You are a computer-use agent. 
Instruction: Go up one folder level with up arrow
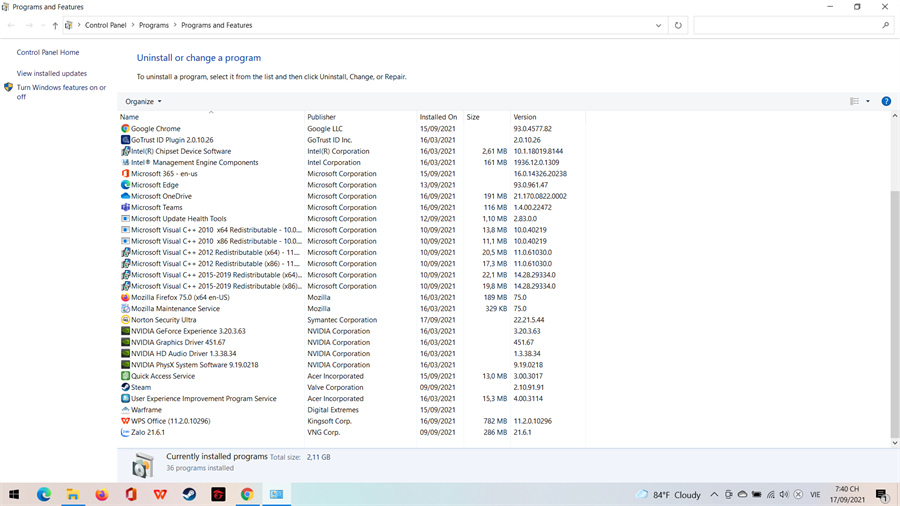click(x=55, y=25)
